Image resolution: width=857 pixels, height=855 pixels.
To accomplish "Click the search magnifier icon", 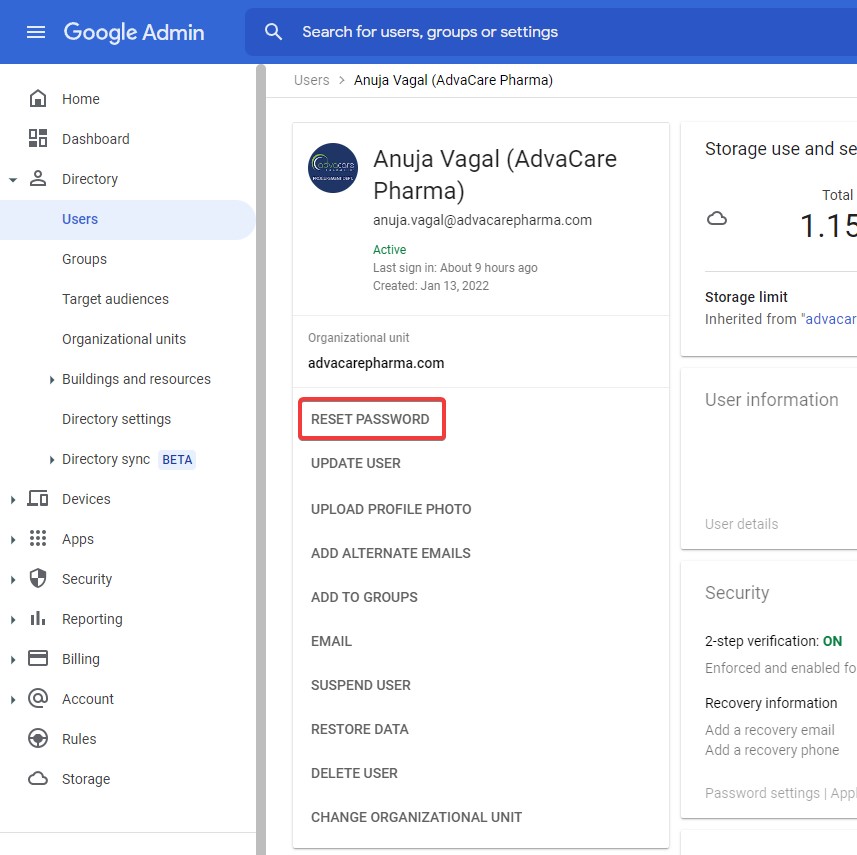I will point(273,32).
